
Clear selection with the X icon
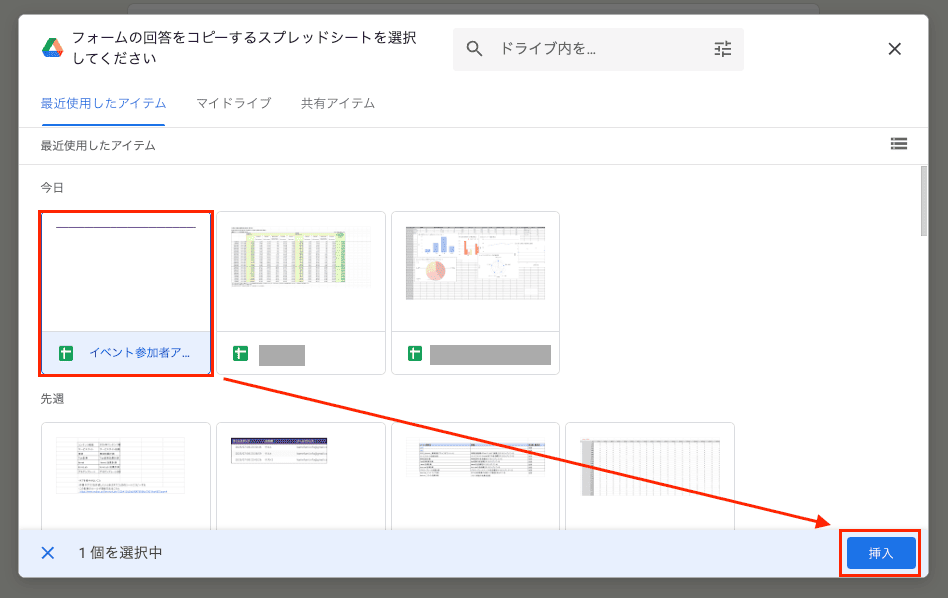[48, 553]
